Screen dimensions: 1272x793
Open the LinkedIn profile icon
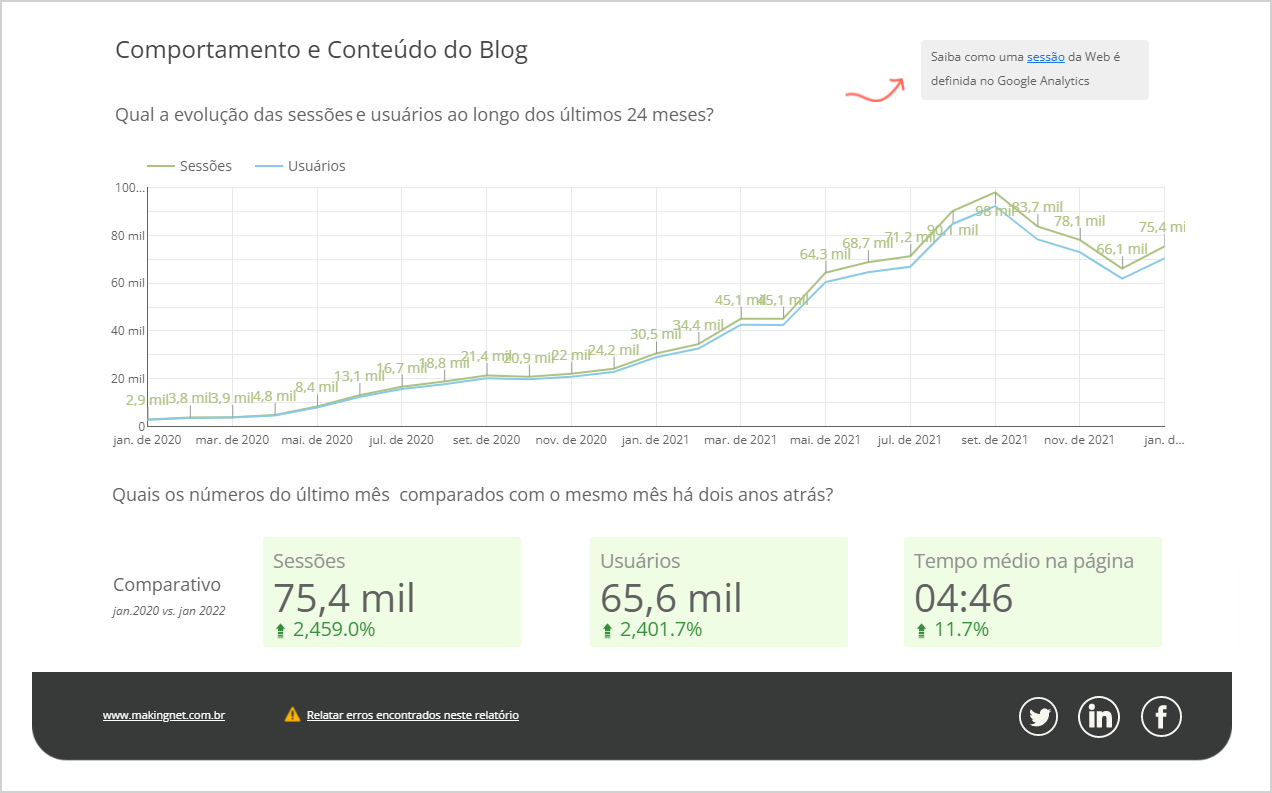(x=1099, y=716)
